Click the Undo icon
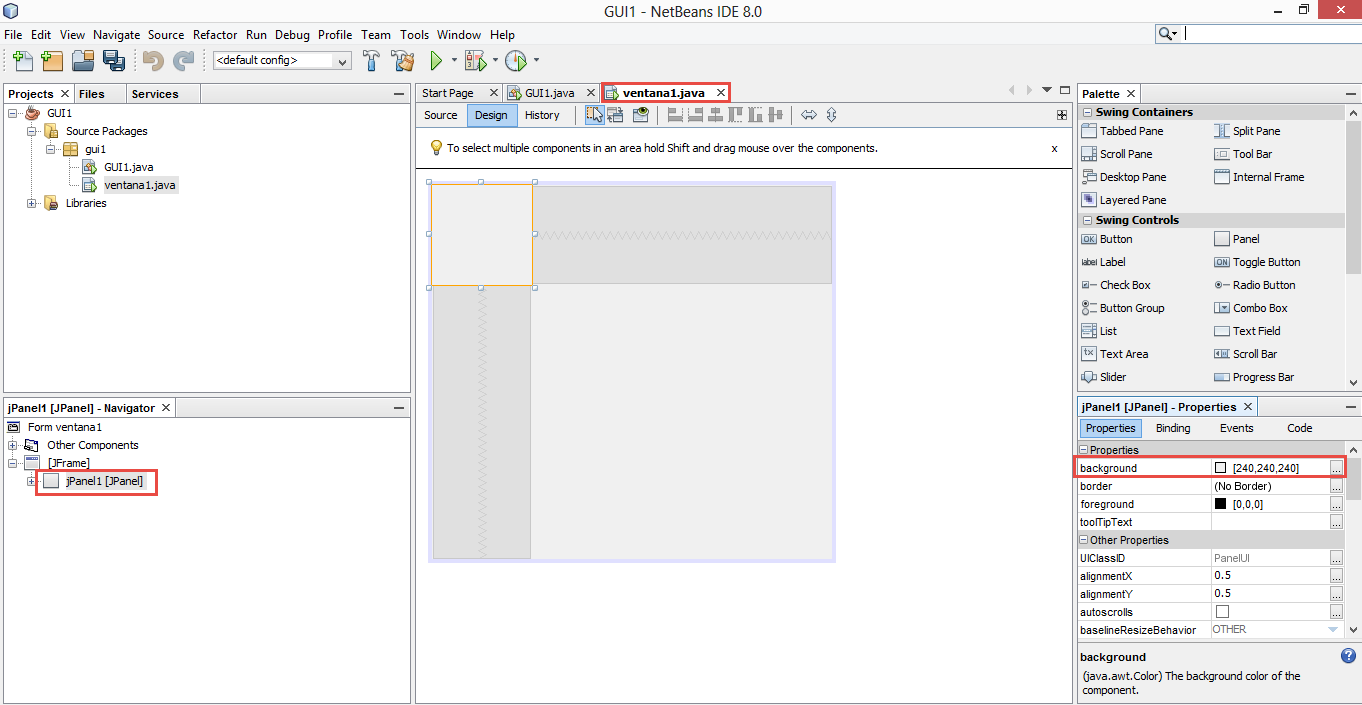The height and width of the screenshot is (705, 1362). tap(150, 61)
